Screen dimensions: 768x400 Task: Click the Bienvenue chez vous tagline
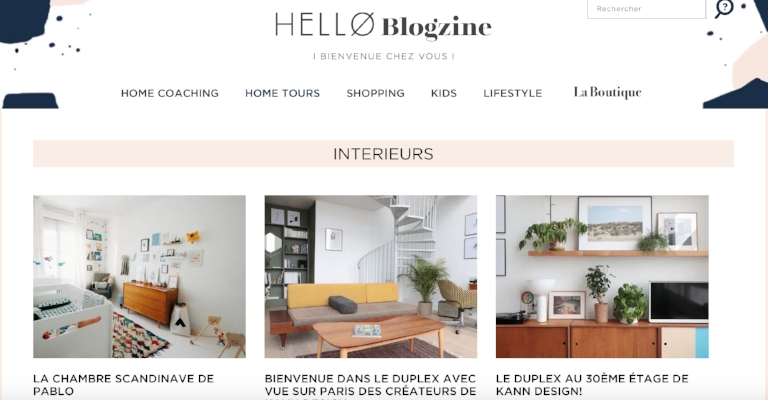click(384, 56)
